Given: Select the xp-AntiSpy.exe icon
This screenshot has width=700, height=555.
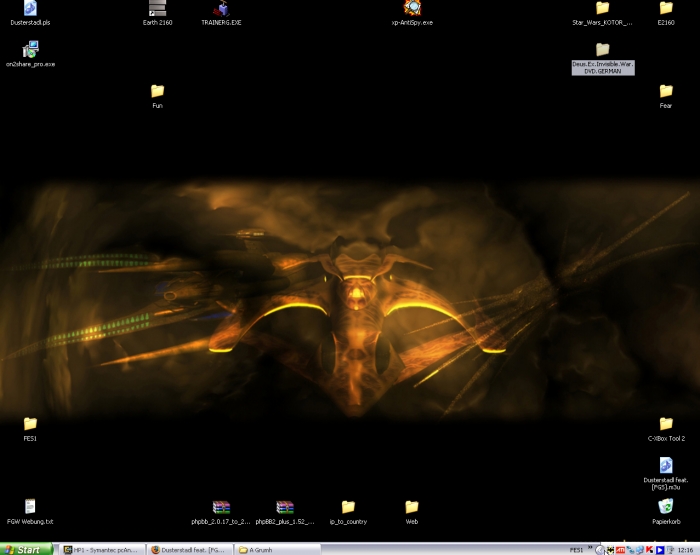Looking at the screenshot, I should [412, 13].
